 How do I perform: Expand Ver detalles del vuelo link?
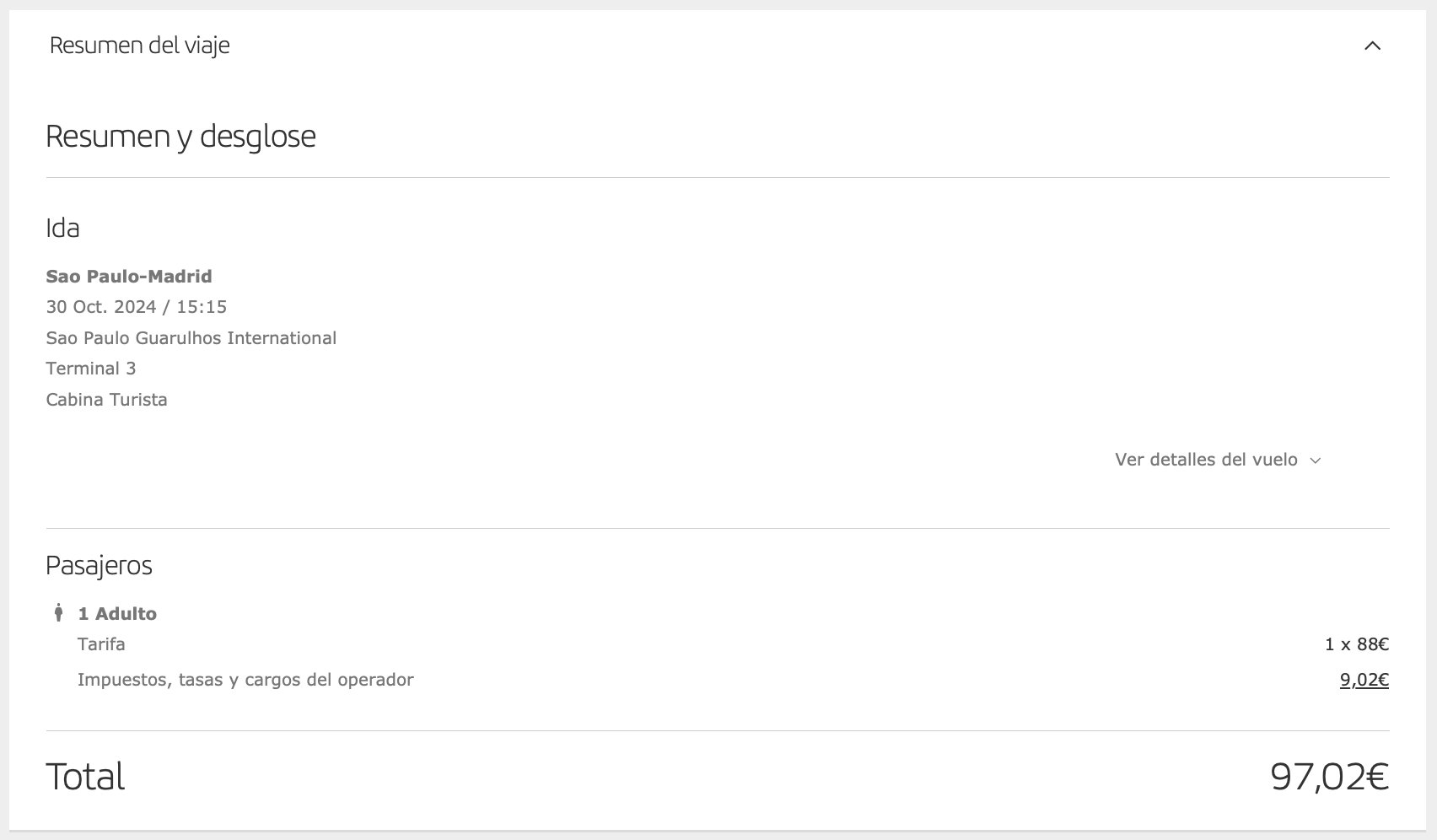(1206, 460)
